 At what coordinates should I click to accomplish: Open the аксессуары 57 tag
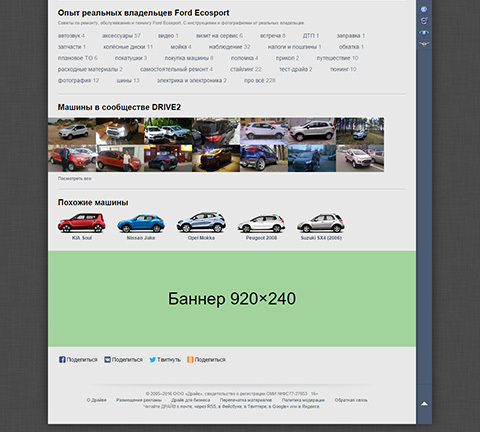point(121,36)
